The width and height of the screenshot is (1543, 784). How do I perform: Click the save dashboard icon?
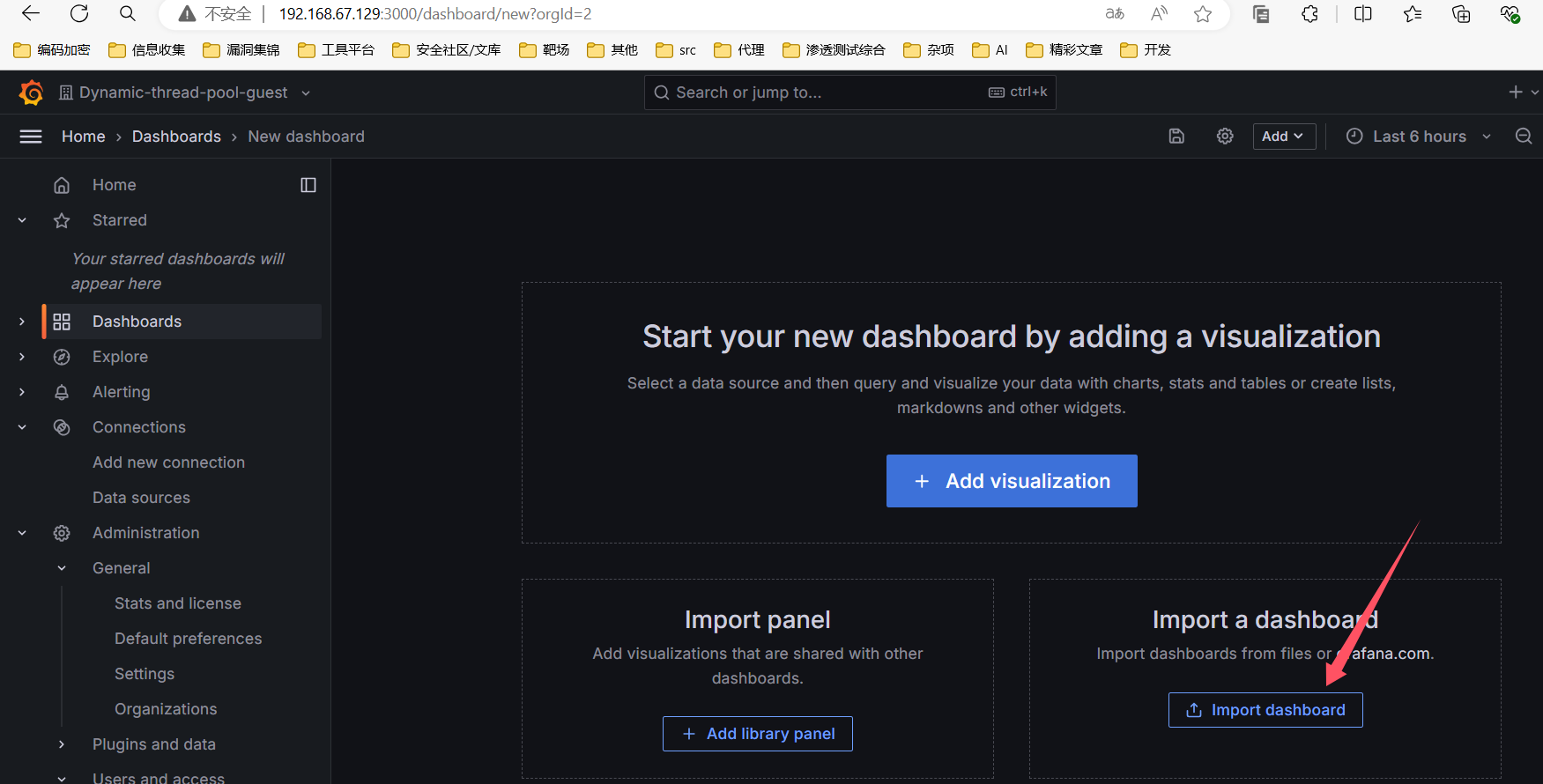pyautogui.click(x=1176, y=137)
